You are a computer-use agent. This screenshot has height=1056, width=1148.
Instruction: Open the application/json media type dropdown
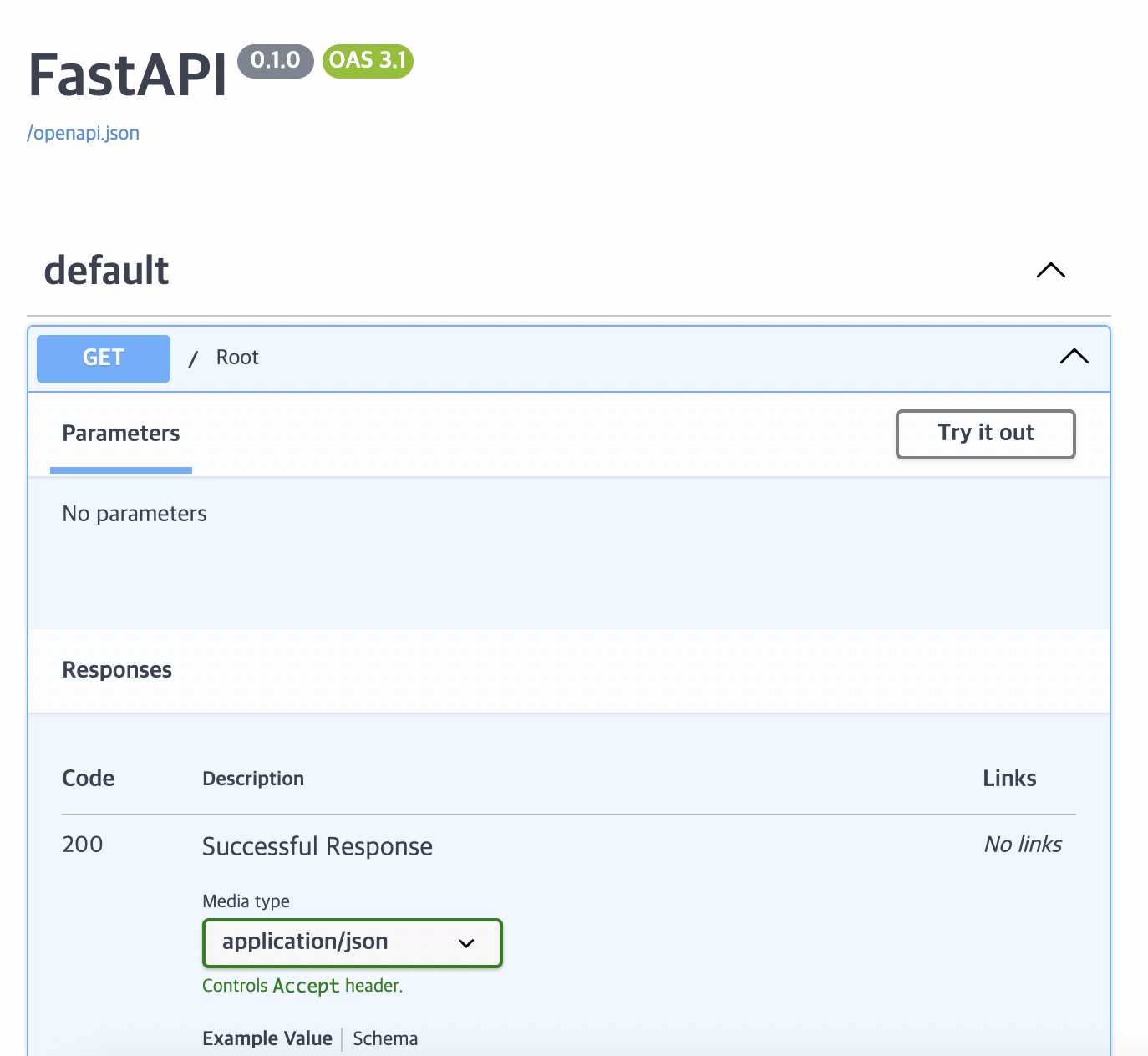[353, 943]
